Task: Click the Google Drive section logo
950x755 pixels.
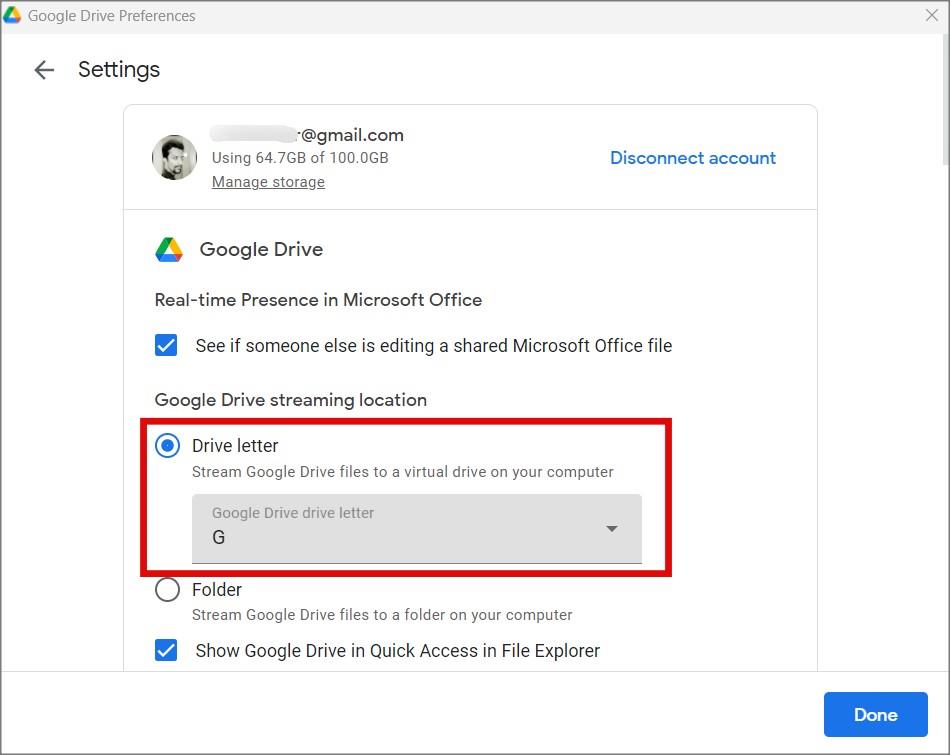Action: pyautogui.click(x=169, y=250)
